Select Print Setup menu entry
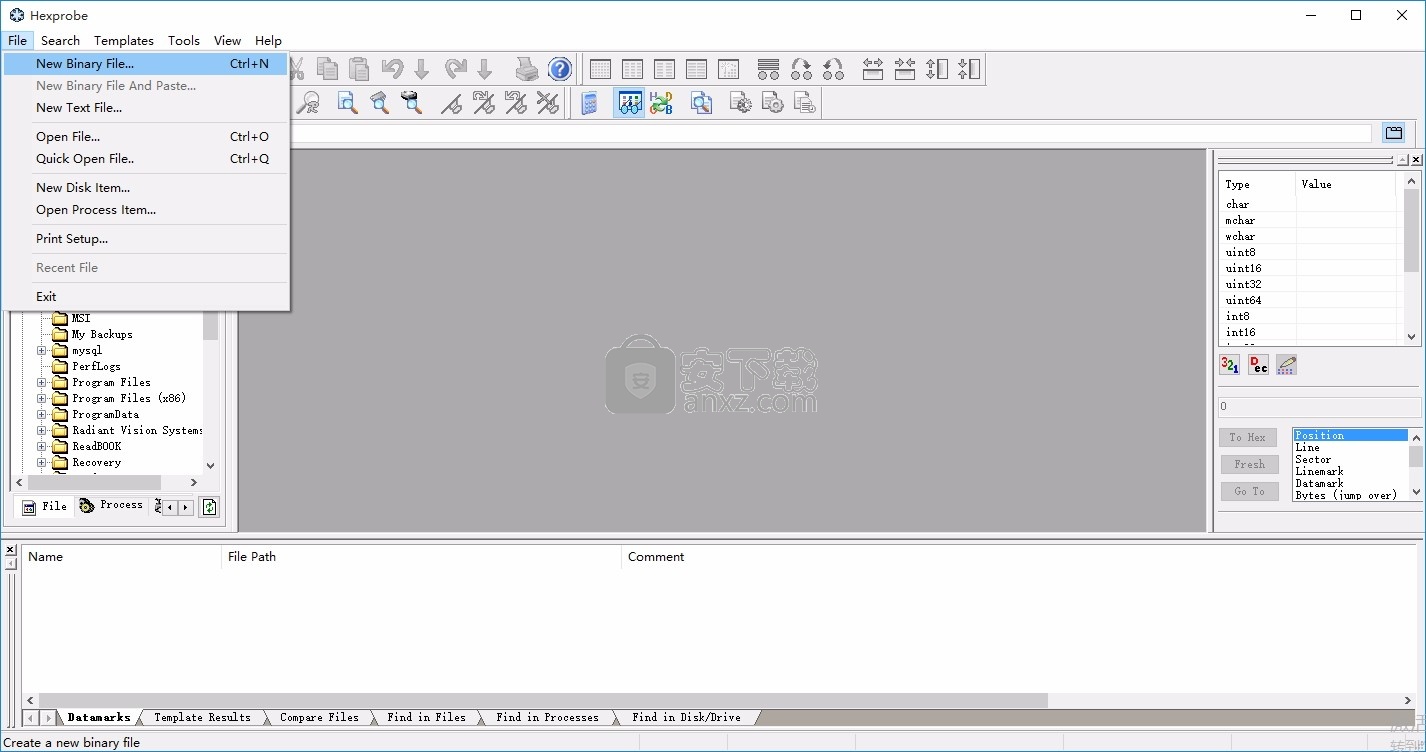 [146, 239]
